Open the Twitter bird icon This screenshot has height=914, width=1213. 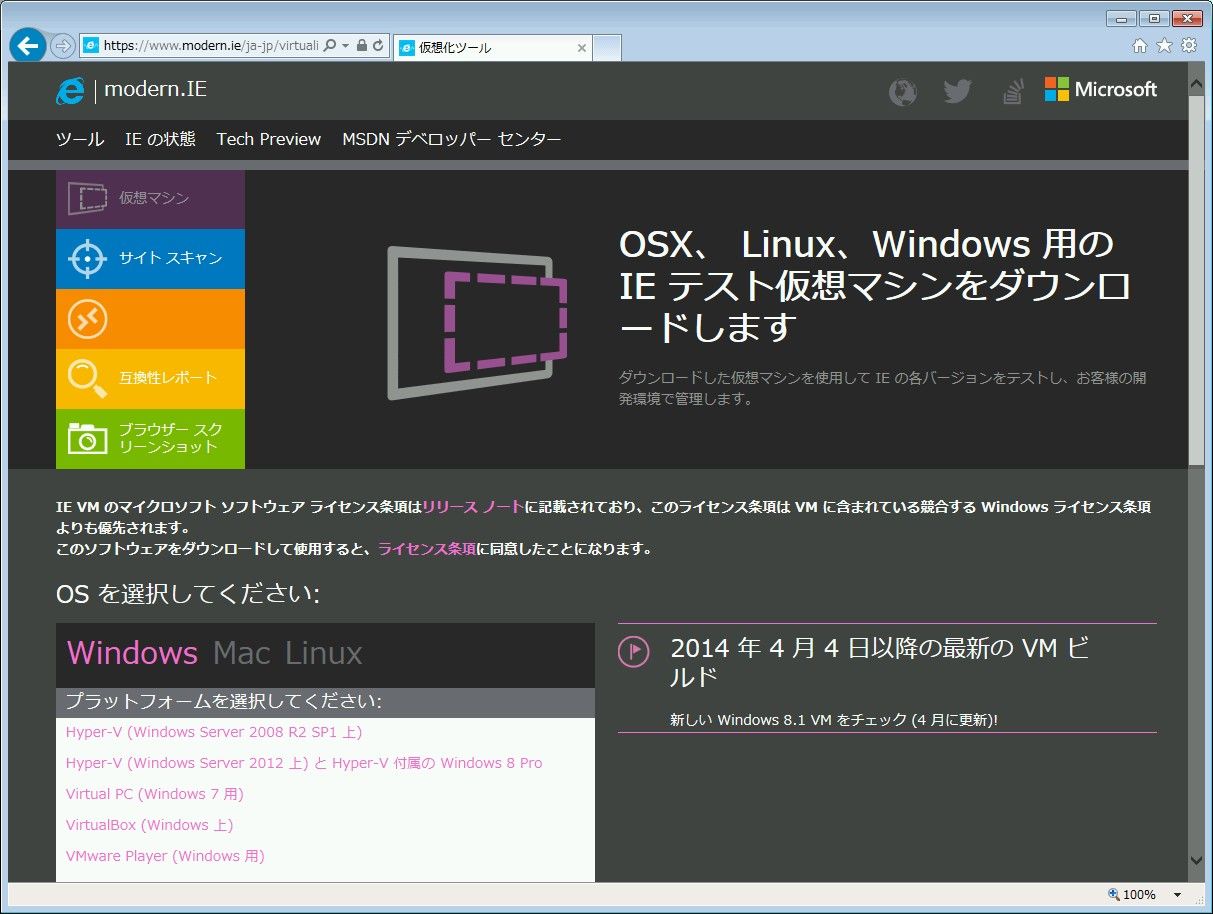point(957,91)
